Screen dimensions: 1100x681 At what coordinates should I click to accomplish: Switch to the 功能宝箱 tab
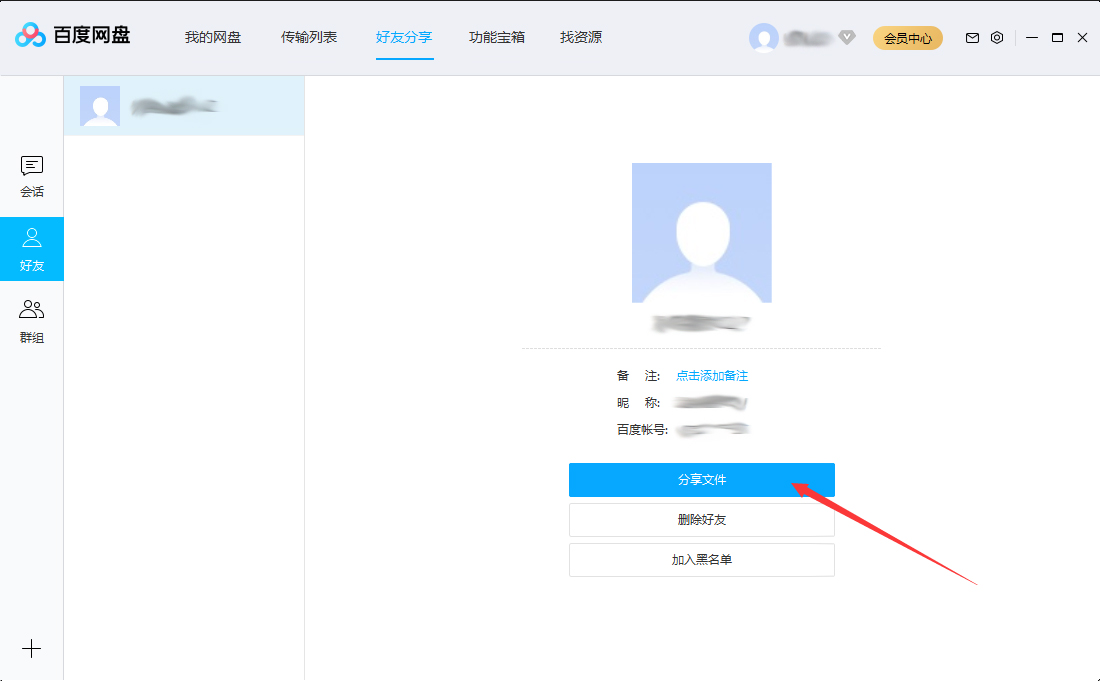click(497, 37)
